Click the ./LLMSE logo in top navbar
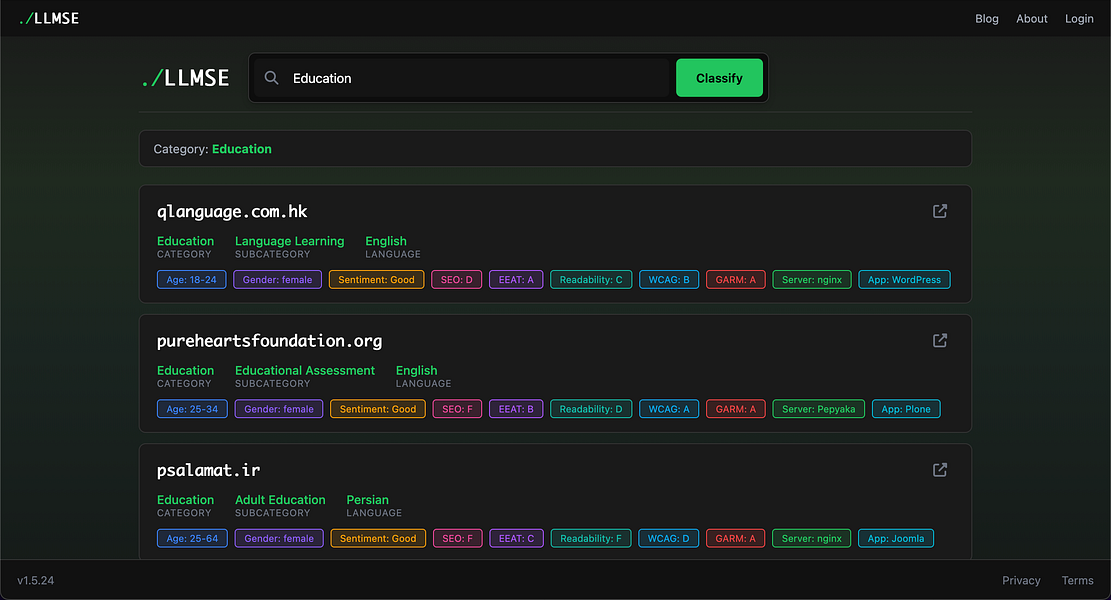 pos(49,18)
